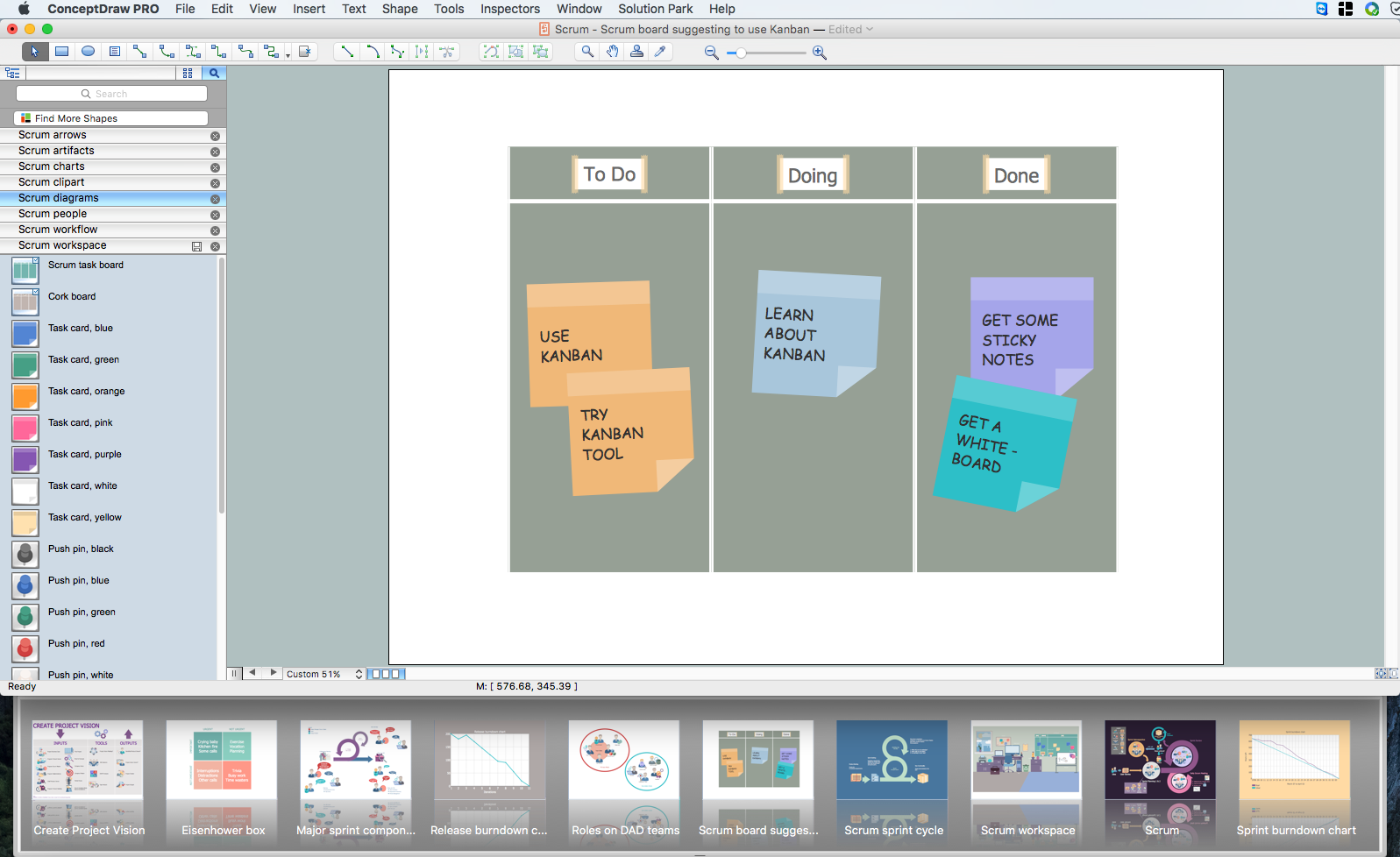The width and height of the screenshot is (1400, 857).
Task: Pick the straight line drawing tool
Action: [x=347, y=52]
